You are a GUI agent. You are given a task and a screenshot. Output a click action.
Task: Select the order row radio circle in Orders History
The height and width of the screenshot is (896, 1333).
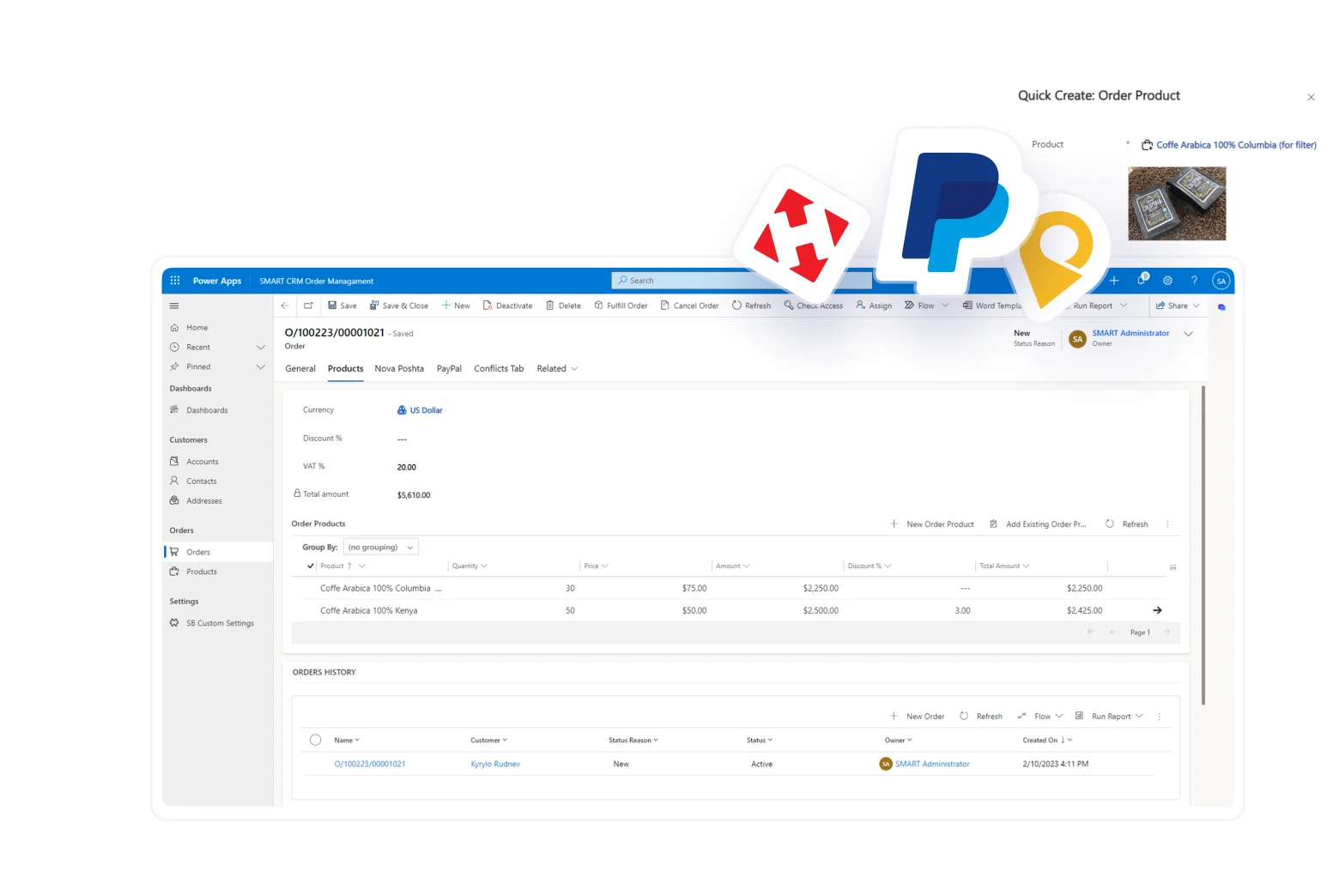315,740
